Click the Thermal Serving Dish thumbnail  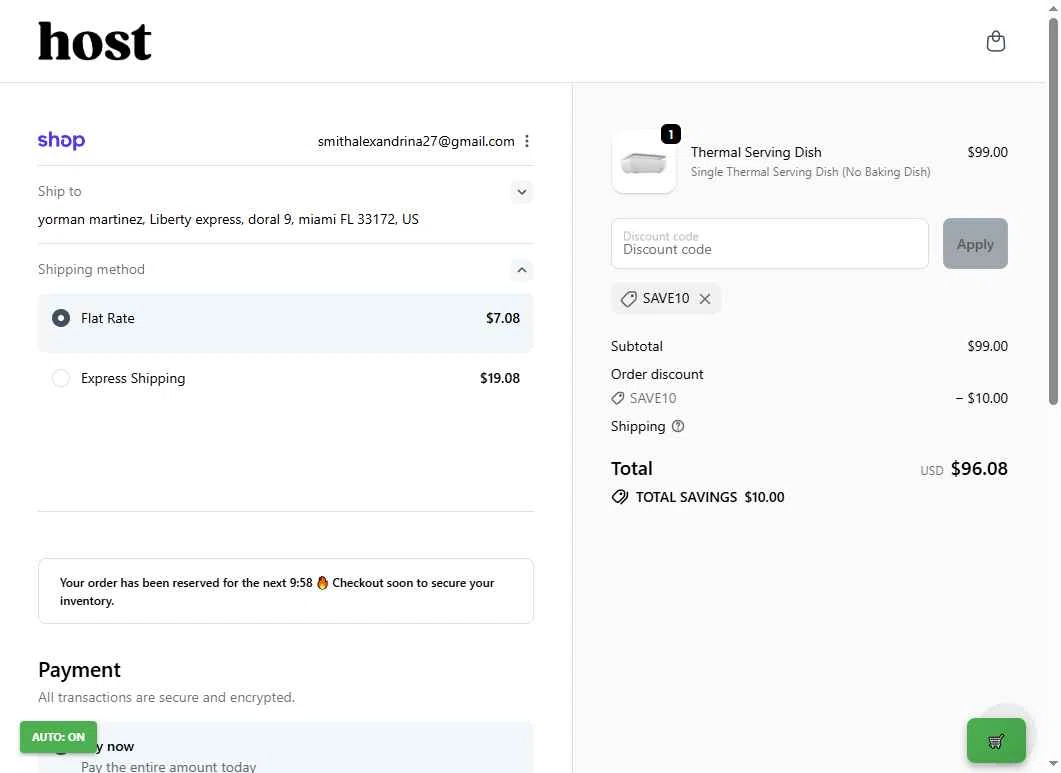(x=644, y=162)
